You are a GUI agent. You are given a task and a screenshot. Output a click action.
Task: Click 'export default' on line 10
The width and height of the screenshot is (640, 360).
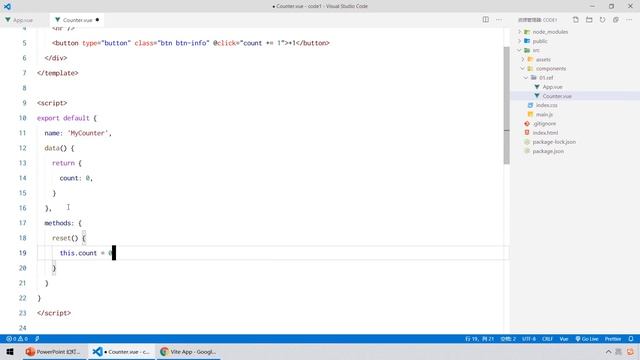click(63, 118)
